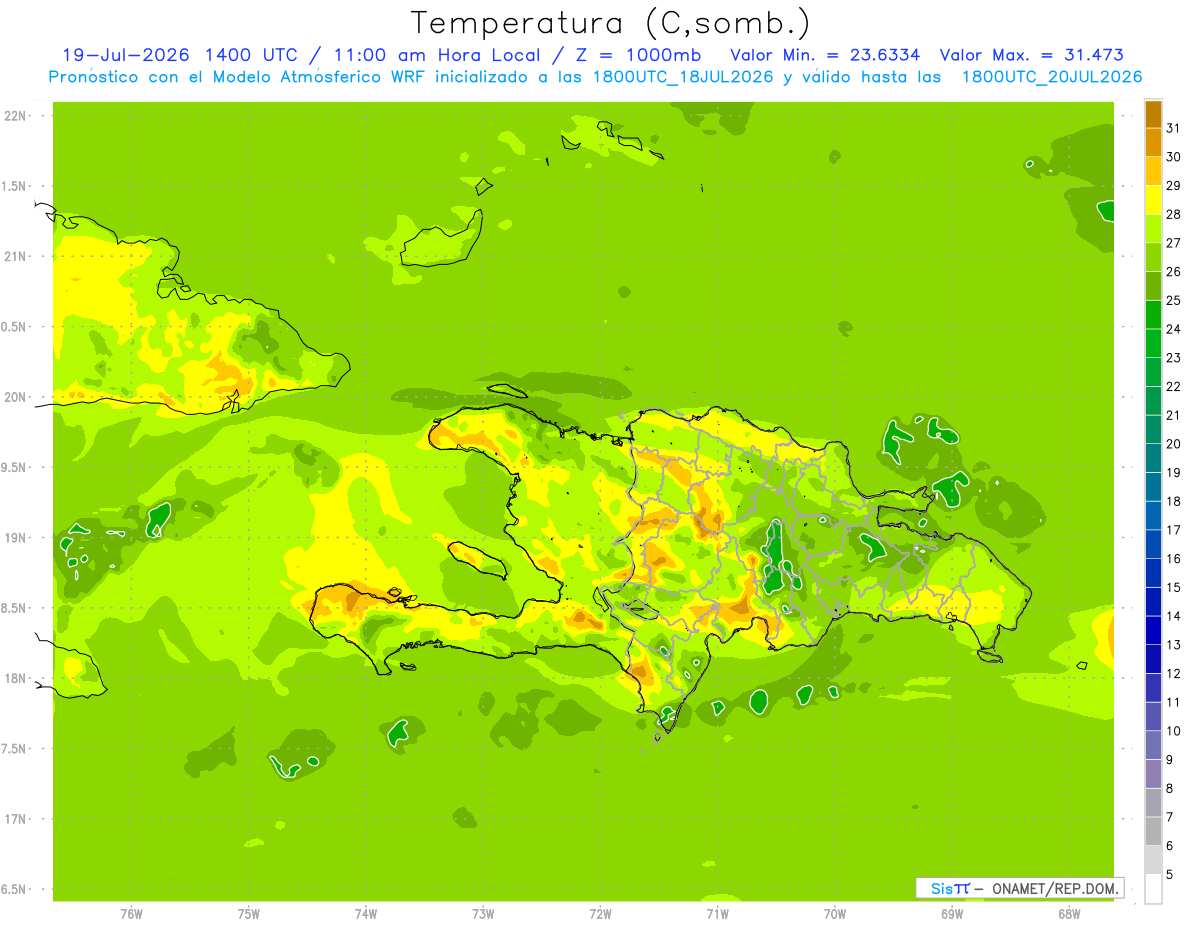Click the 'Temperatura (C,somb.)' title
This screenshot has height=927, width=1200.
[610, 24]
